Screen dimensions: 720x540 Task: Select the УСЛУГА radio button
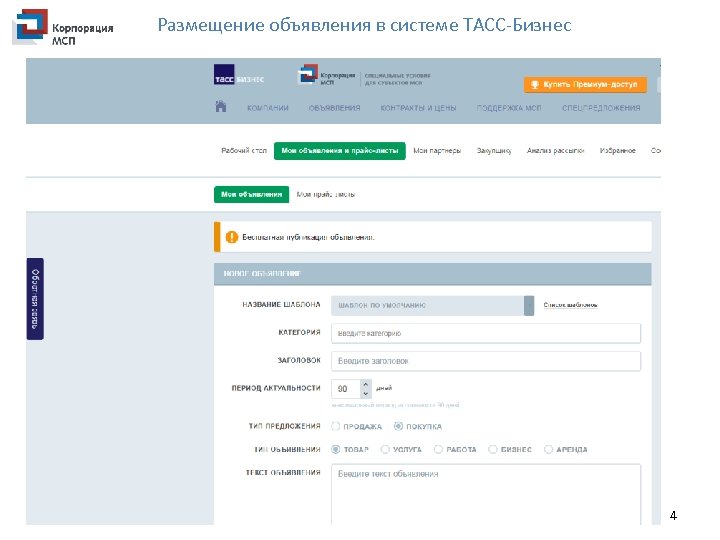click(x=385, y=450)
